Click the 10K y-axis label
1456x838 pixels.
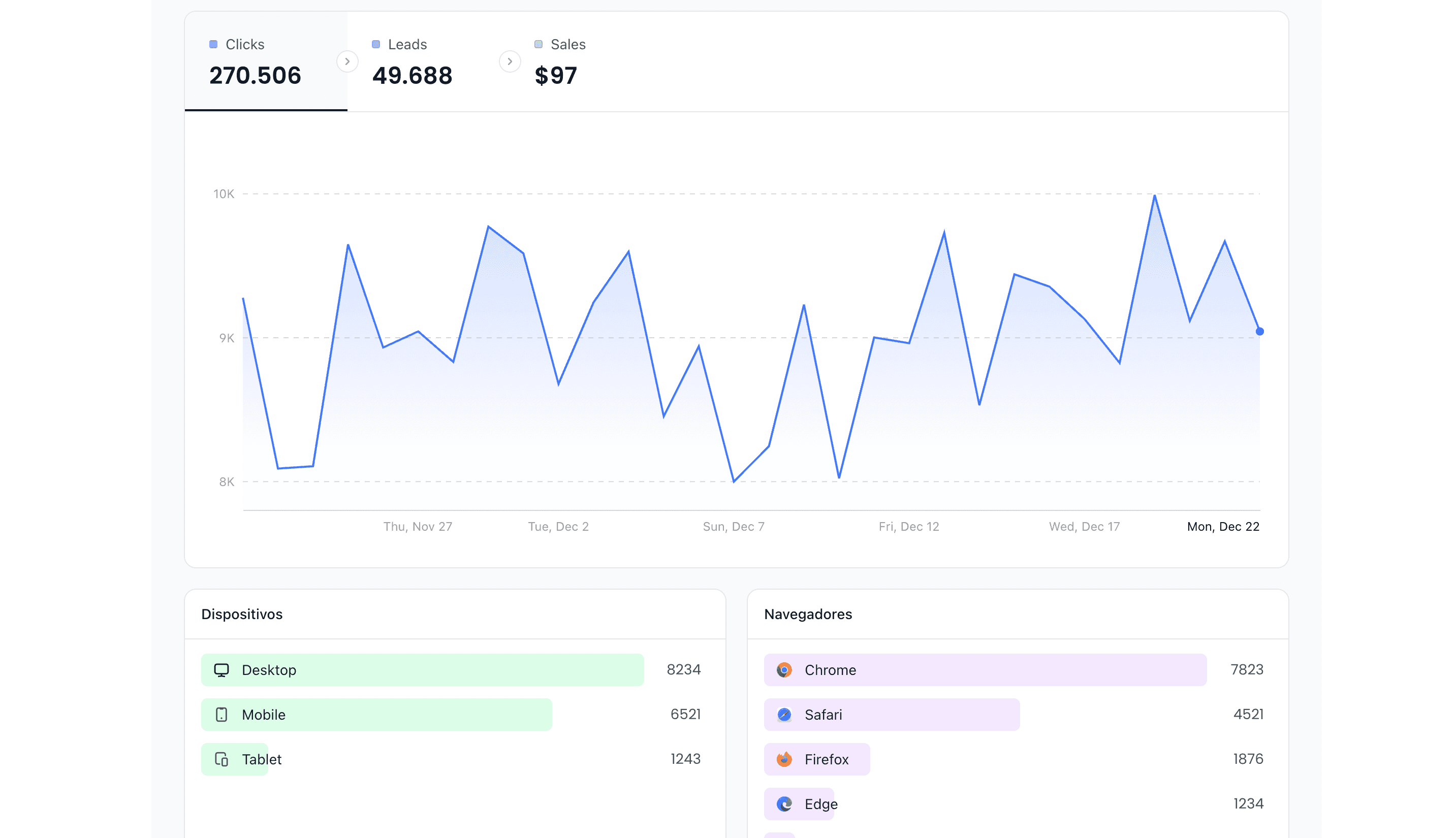224,194
